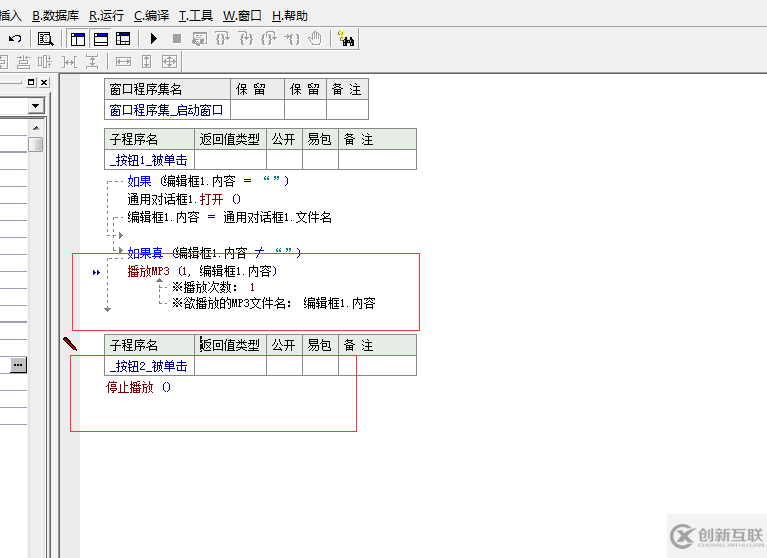This screenshot has width=767, height=558.
Task: Click the 如果 code line
Action: (208, 181)
